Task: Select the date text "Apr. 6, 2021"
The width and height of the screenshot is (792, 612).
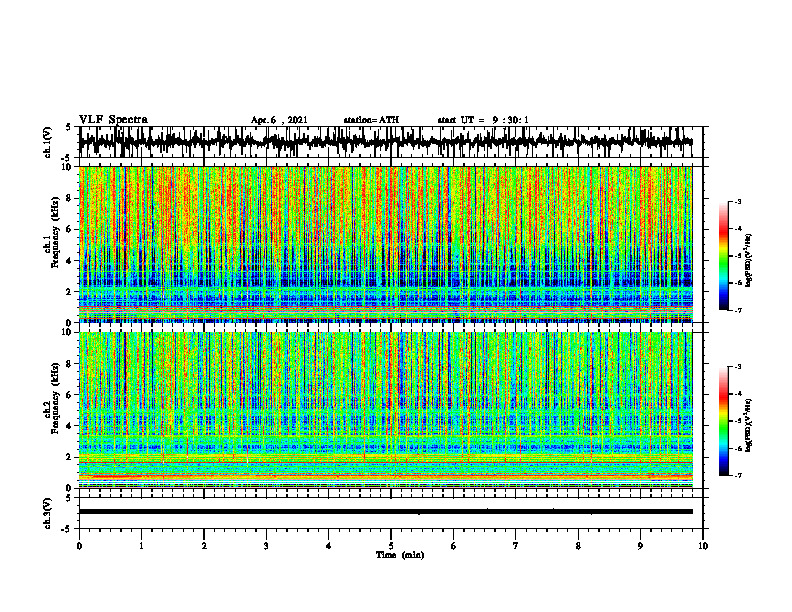Action: pyautogui.click(x=279, y=120)
